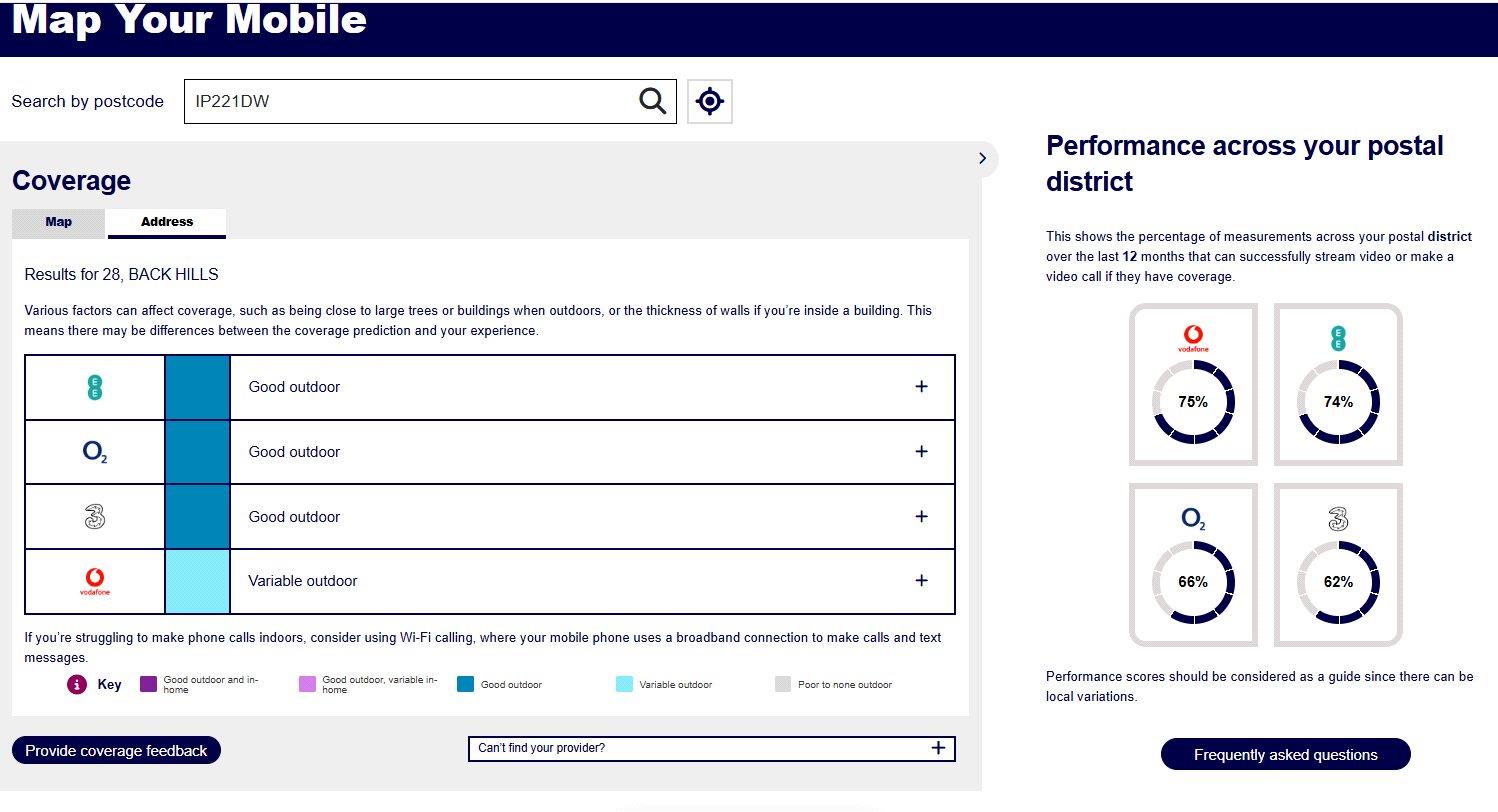1498x812 pixels.
Task: Click the Key info icon
Action: coord(76,685)
